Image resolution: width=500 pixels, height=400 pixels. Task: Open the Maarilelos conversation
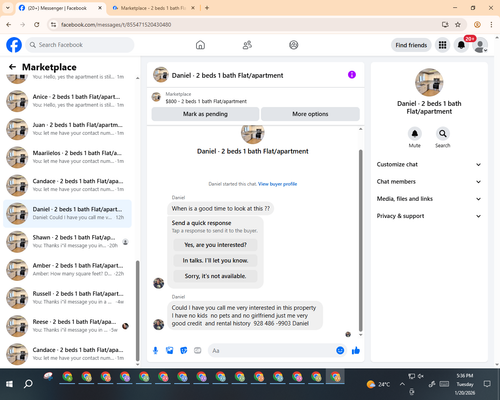[x=68, y=157]
